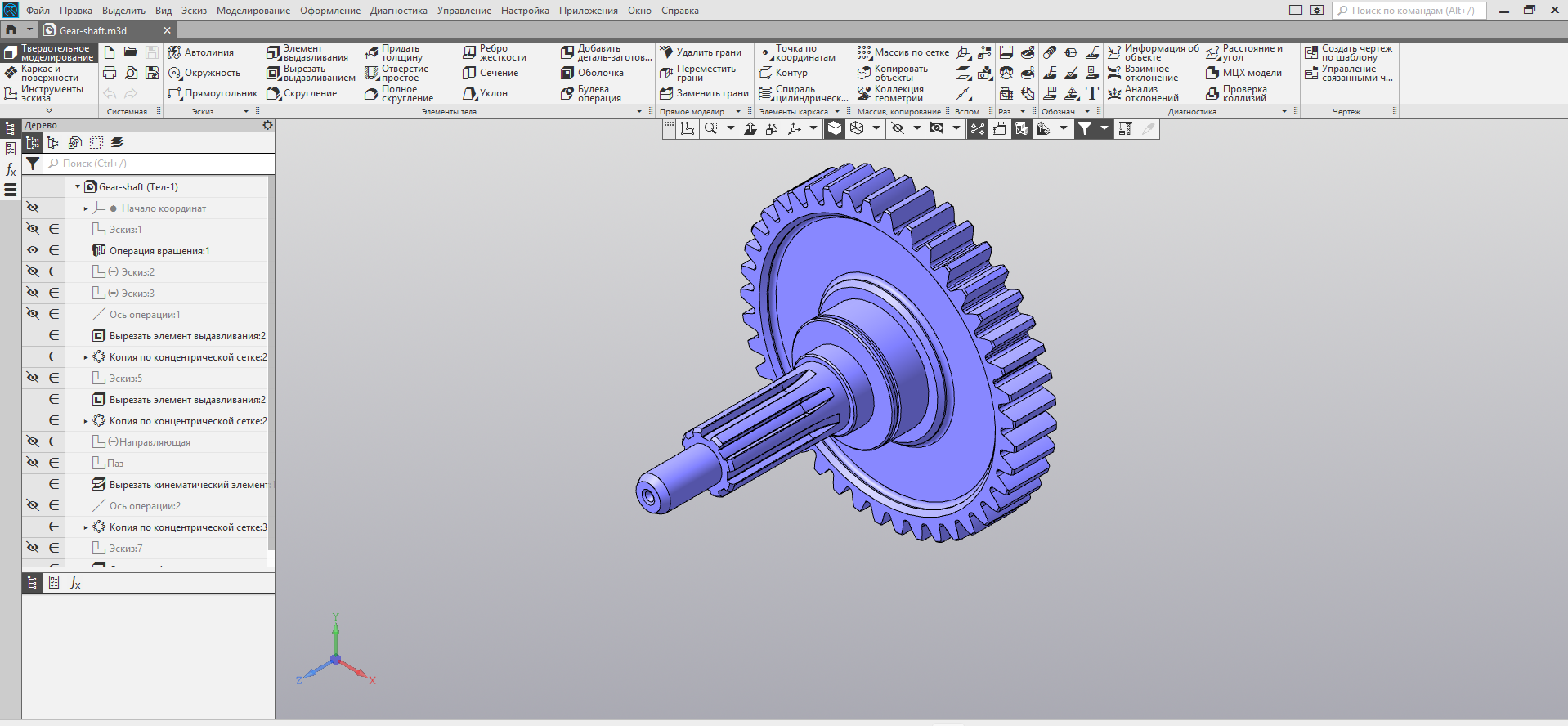Viewport: 1568px width, 726px height.
Task: Select Вырезать кинематический элемент tree item
Action: tap(180, 485)
